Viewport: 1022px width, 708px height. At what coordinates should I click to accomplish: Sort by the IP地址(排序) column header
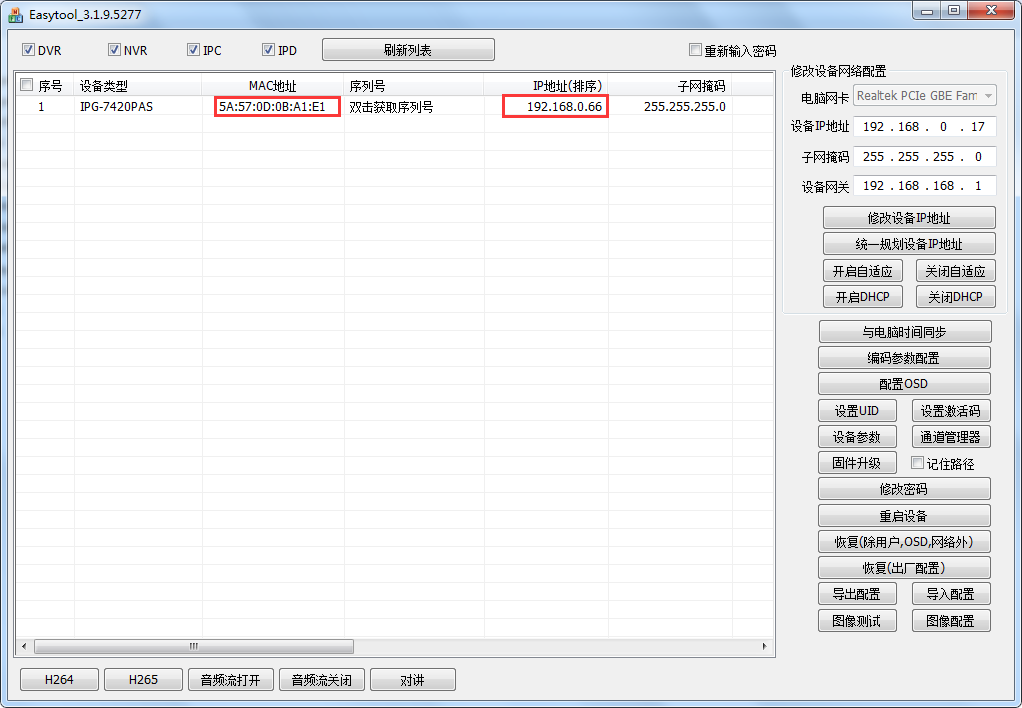(x=546, y=85)
